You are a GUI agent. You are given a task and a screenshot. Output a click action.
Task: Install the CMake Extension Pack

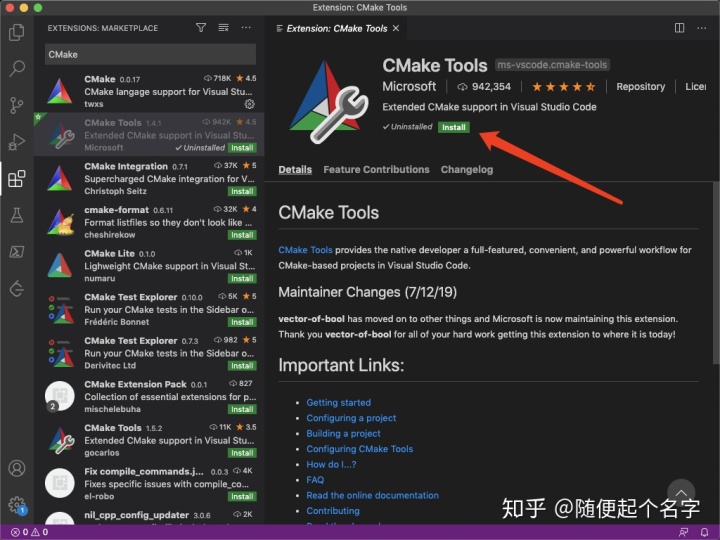[x=242, y=410]
